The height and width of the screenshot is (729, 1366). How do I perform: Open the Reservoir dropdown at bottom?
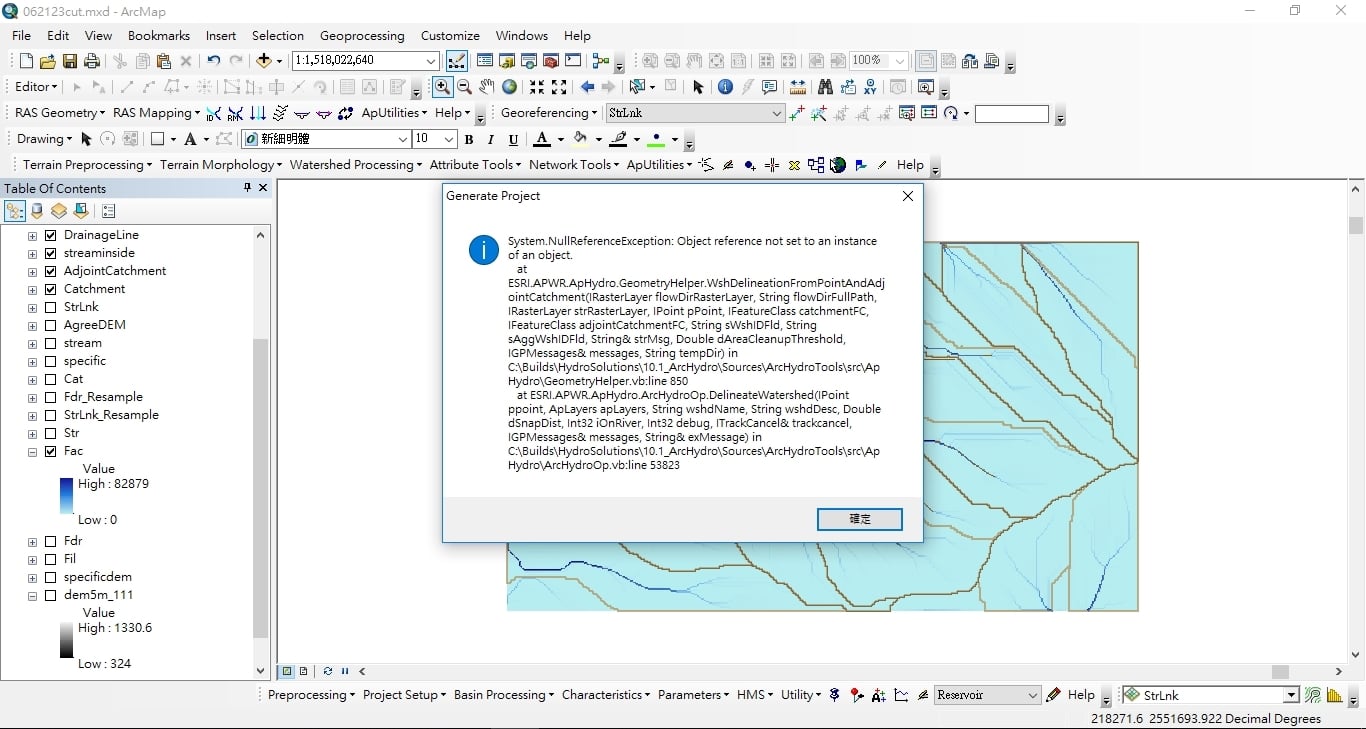coord(987,695)
